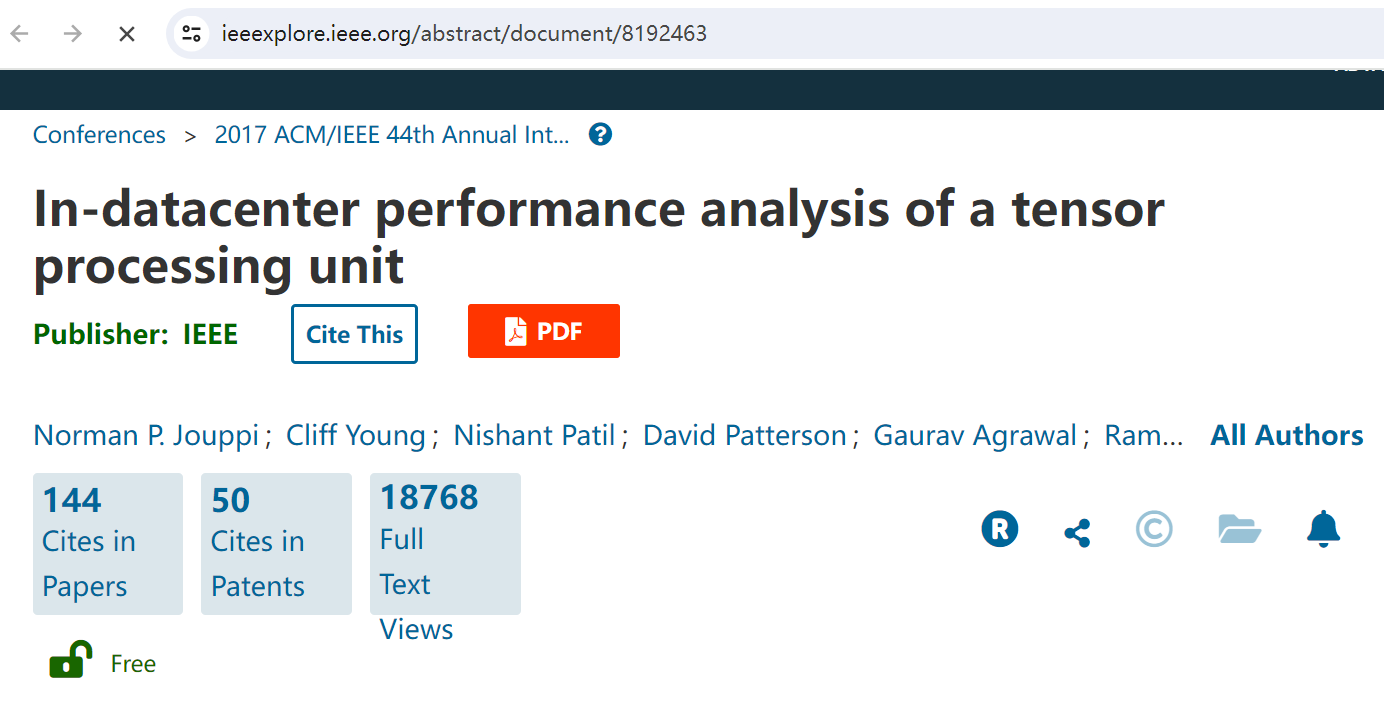Image resolution: width=1384 pixels, height=724 pixels.
Task: Open the red PDF button
Action: pos(544,331)
